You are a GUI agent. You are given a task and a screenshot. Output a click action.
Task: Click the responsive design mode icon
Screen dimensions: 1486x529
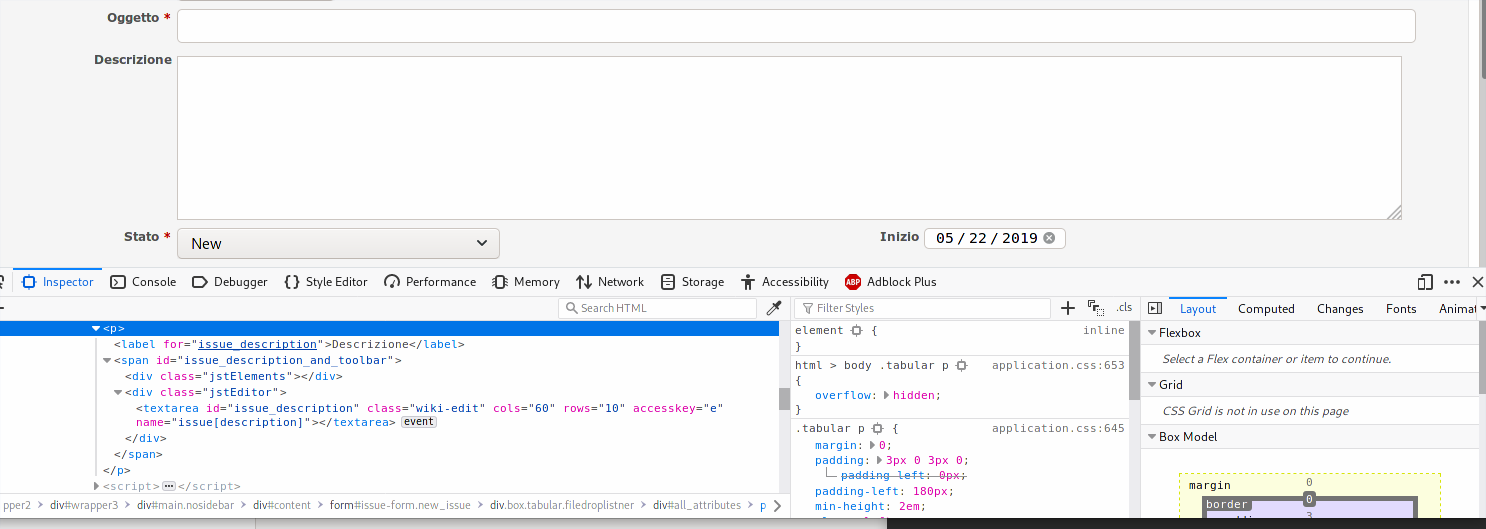[1425, 282]
